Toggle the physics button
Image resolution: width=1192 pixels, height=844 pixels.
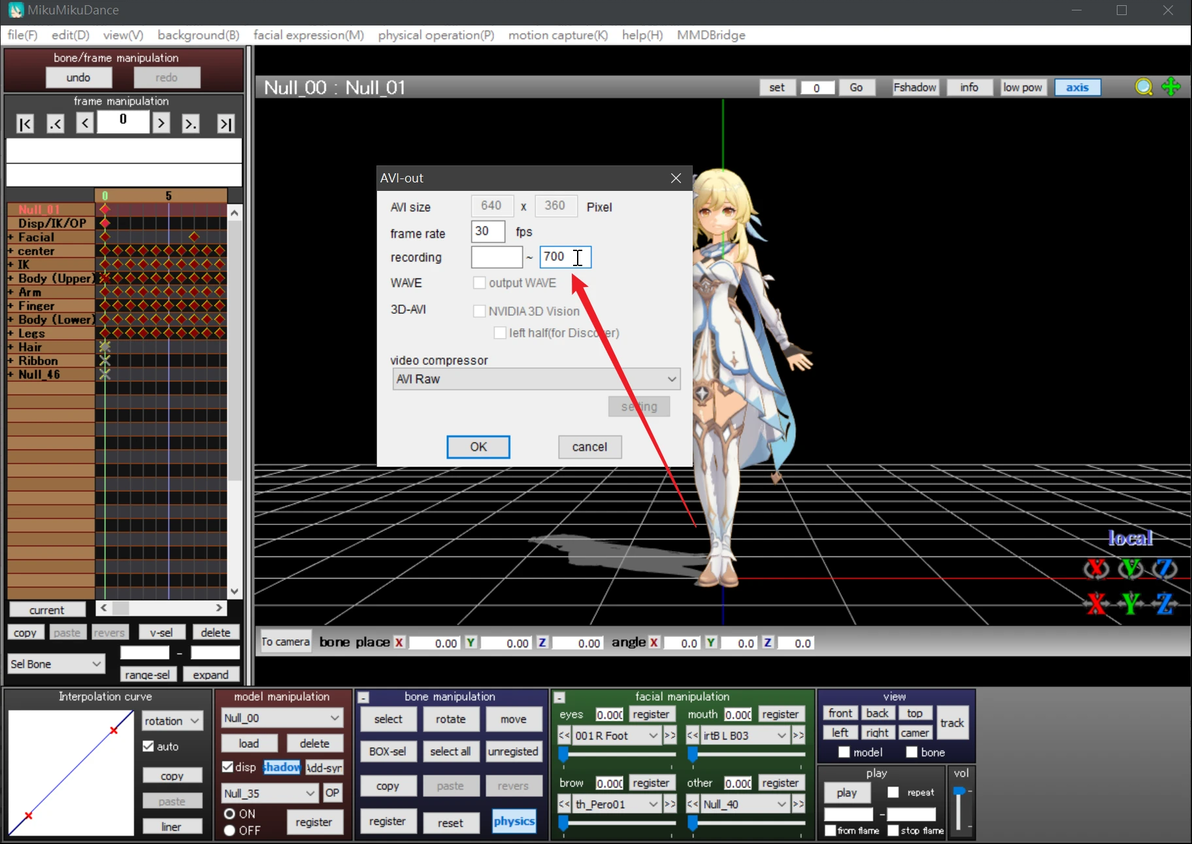pyautogui.click(x=514, y=821)
